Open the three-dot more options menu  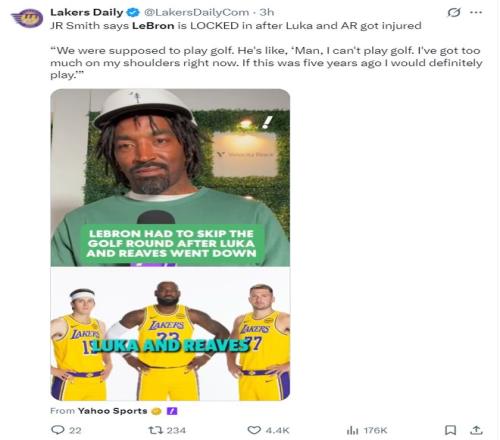476,12
